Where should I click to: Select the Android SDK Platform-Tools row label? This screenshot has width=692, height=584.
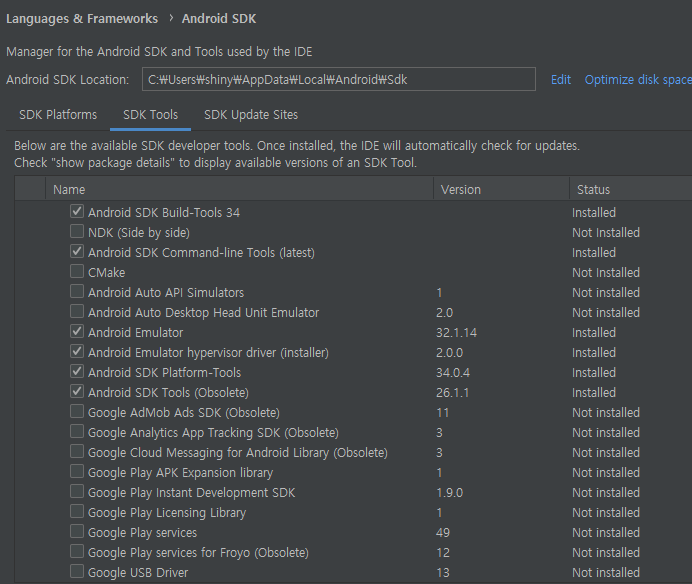pyautogui.click(x=165, y=373)
